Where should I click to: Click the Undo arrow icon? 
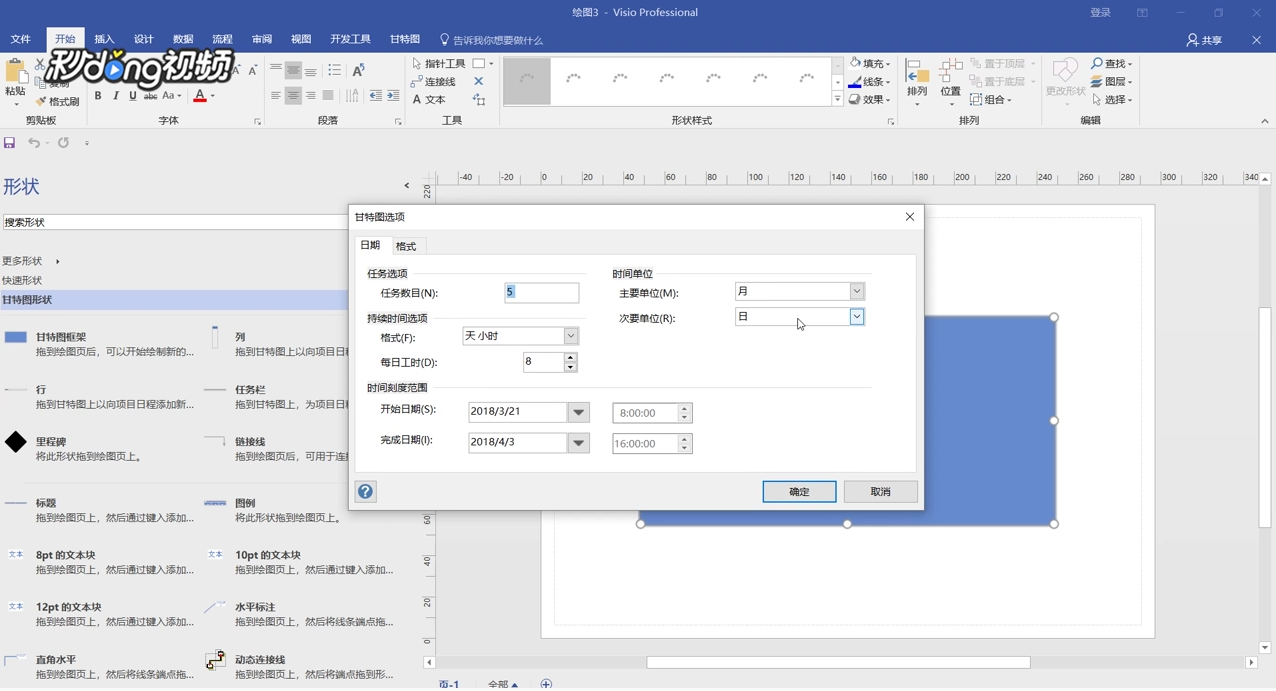coord(34,143)
